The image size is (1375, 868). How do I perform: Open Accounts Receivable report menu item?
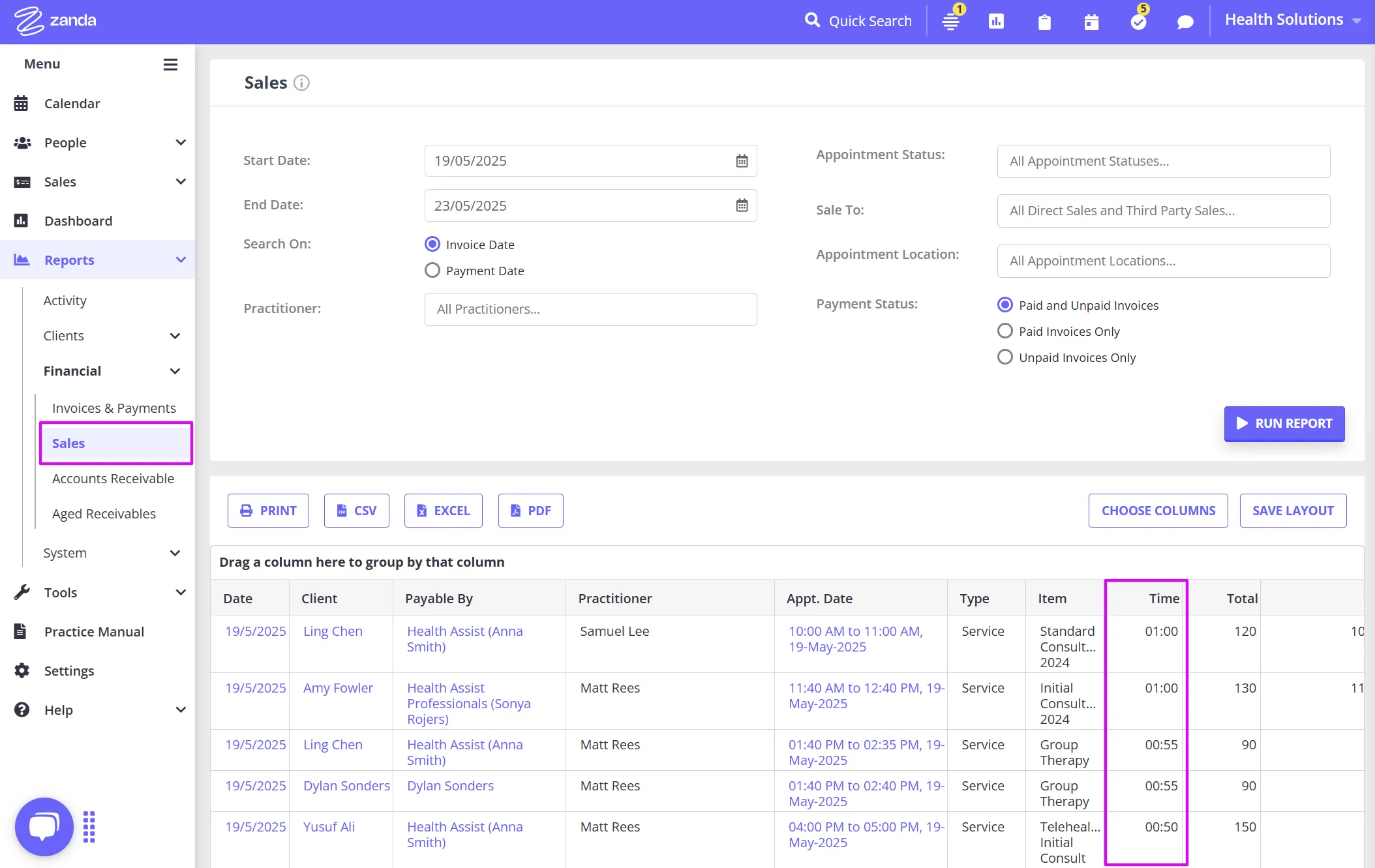[x=113, y=479]
